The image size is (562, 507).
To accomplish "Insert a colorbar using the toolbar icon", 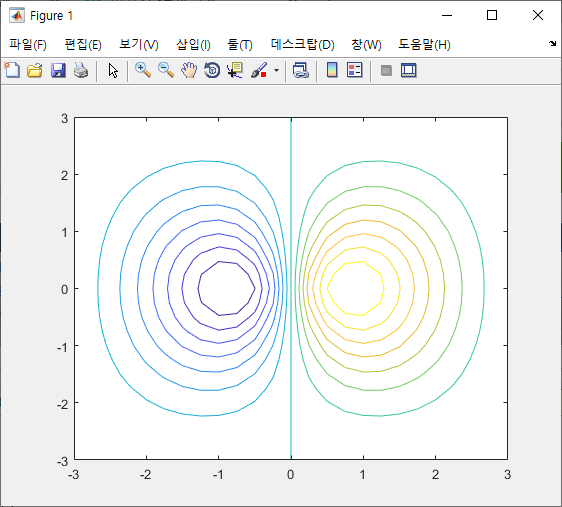I will 332,70.
